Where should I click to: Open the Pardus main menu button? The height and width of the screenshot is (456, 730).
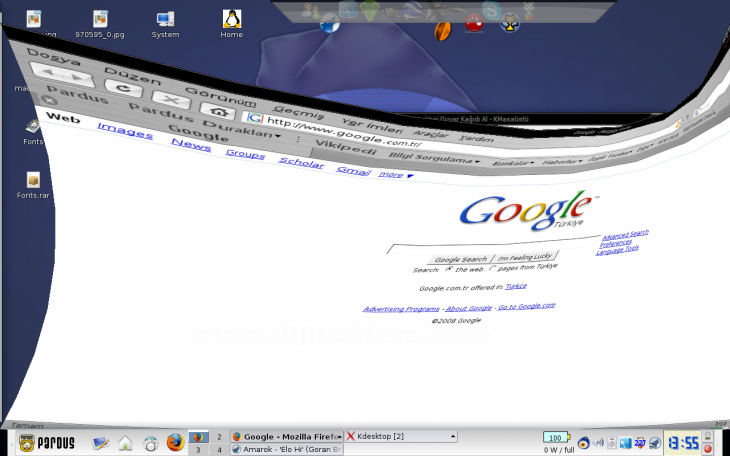tap(43, 443)
